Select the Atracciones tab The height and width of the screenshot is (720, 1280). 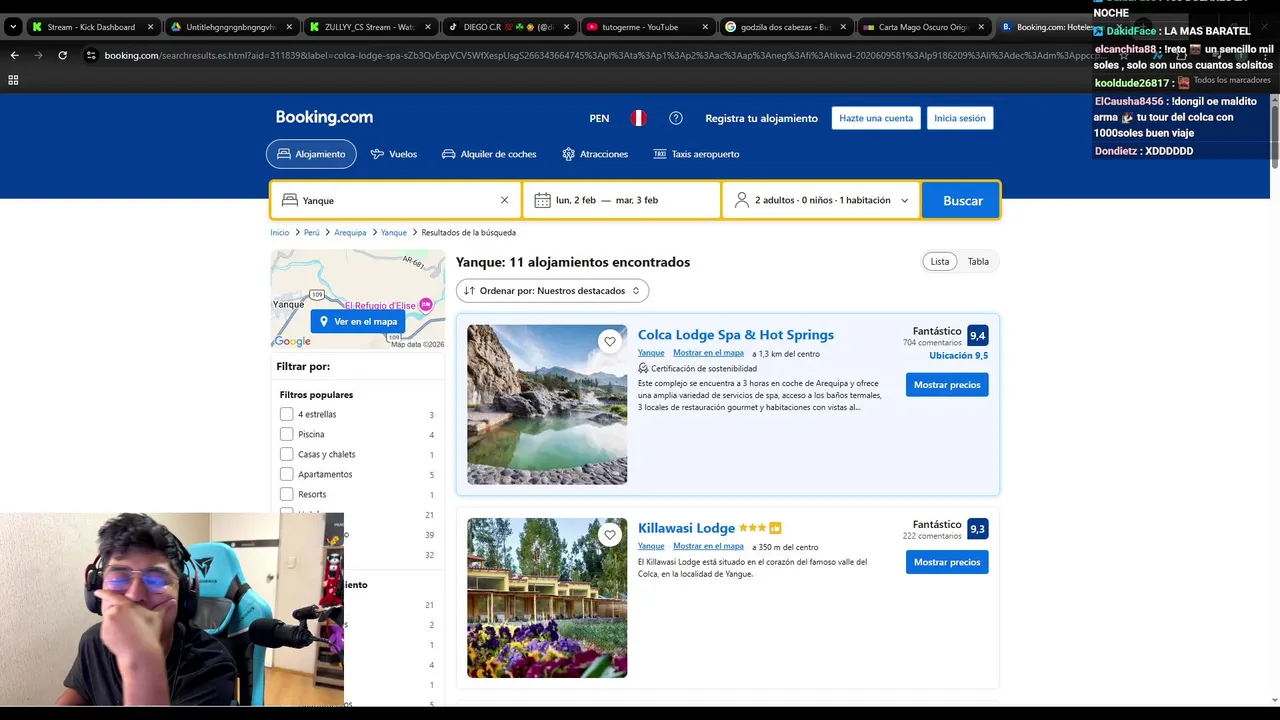[595, 154]
